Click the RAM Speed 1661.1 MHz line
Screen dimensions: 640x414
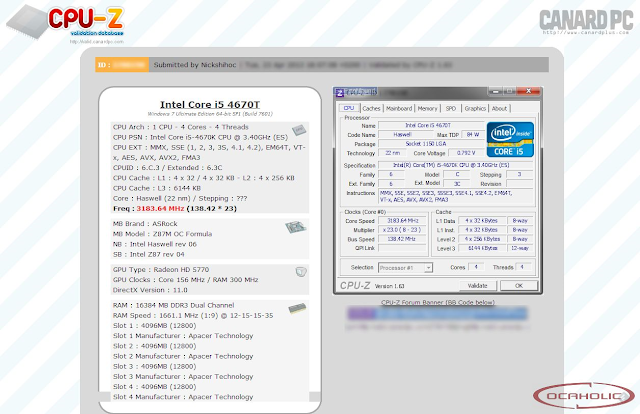tap(193, 316)
